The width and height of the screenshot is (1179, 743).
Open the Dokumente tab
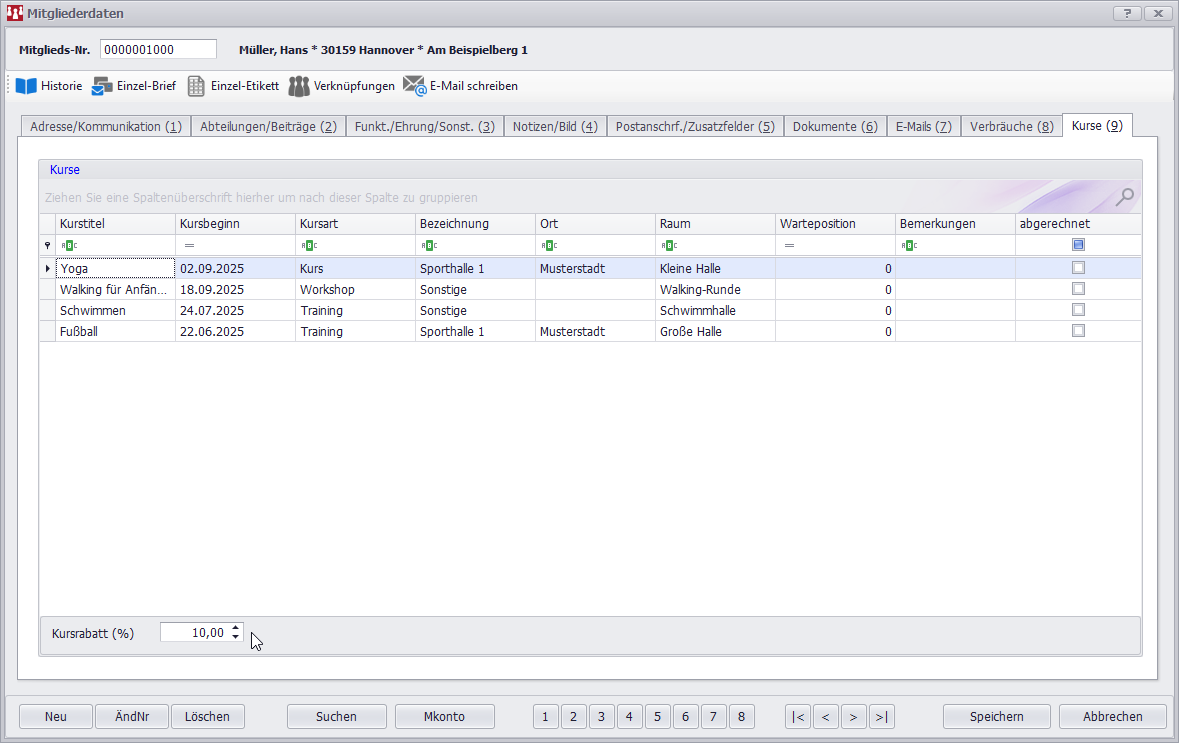[x=834, y=127]
